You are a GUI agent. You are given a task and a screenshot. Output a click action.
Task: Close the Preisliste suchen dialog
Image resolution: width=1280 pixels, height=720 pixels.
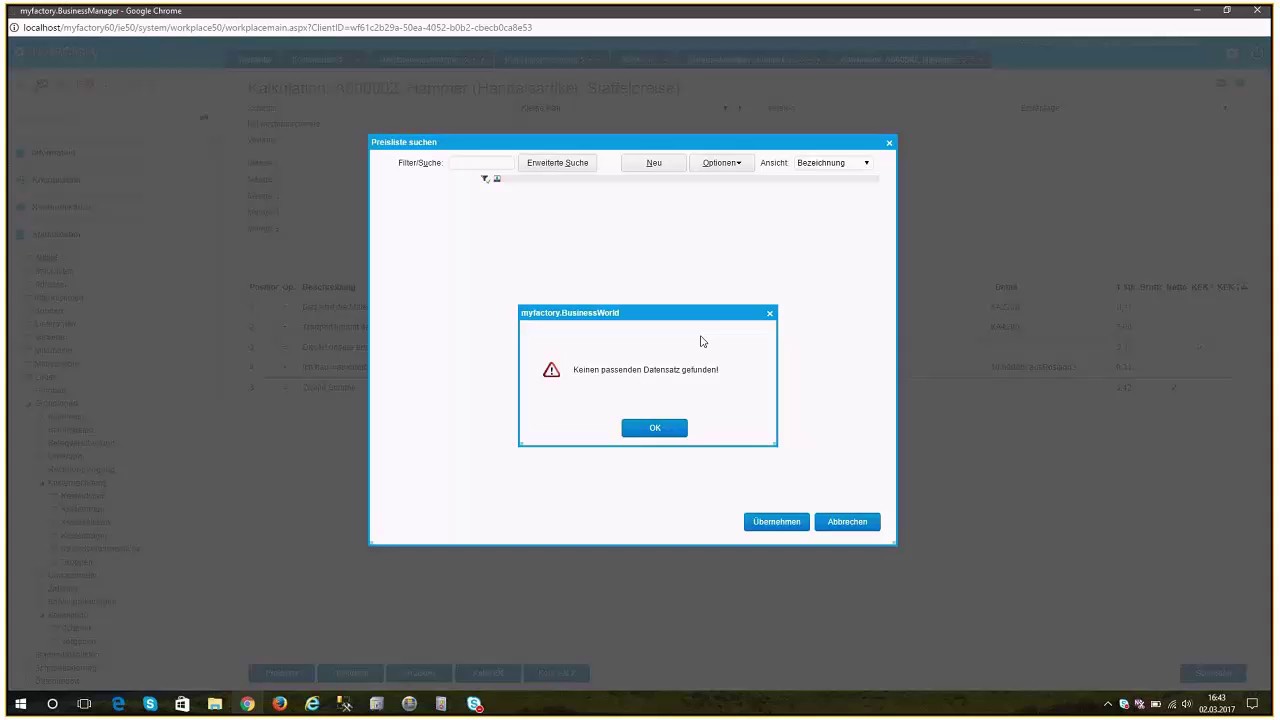click(889, 143)
